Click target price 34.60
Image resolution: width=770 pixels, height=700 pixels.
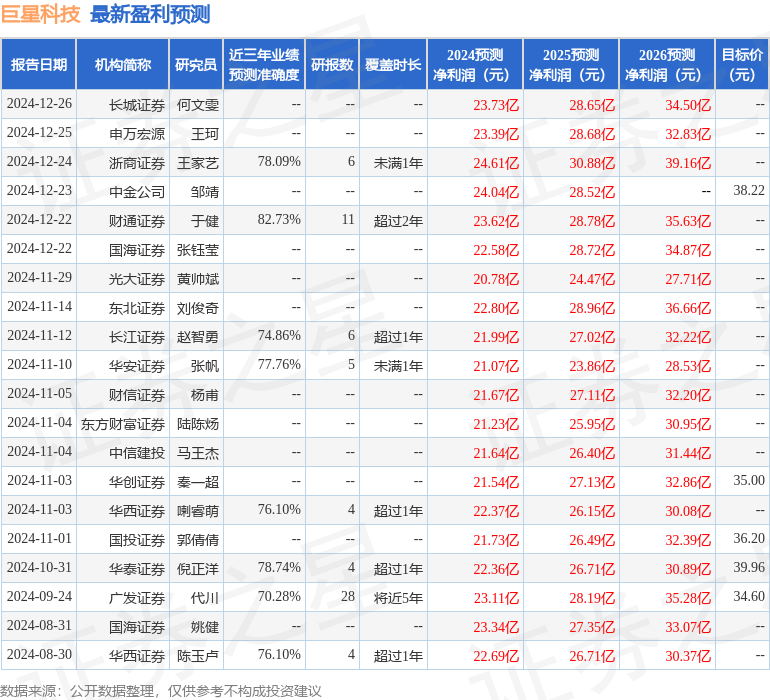tap(749, 596)
